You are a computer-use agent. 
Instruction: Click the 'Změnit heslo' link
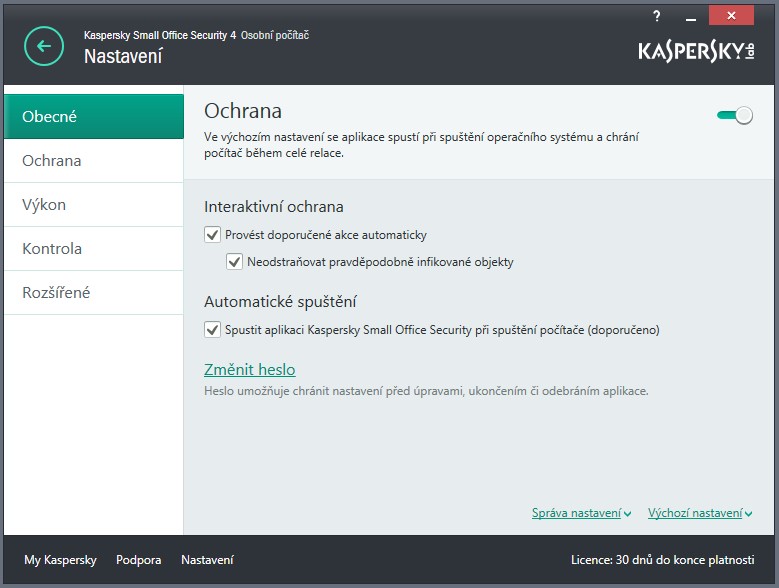point(250,370)
